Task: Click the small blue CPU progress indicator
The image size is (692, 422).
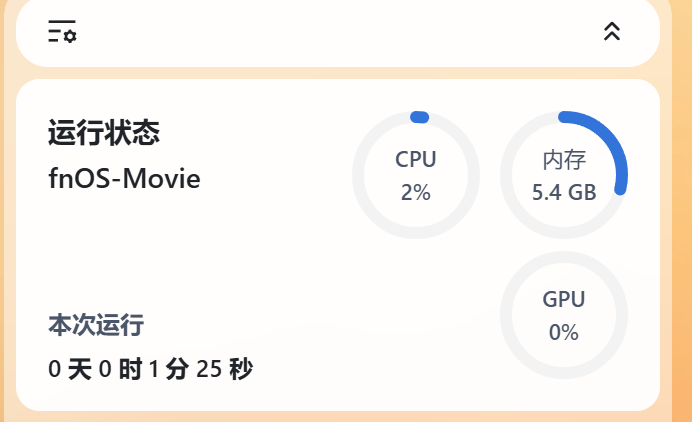Action: click(x=419, y=117)
